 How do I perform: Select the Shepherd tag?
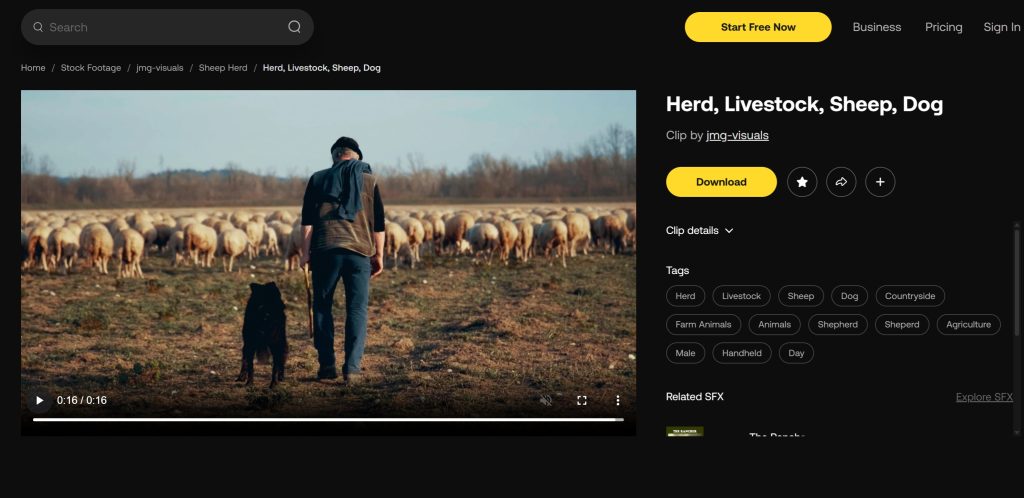click(x=837, y=324)
